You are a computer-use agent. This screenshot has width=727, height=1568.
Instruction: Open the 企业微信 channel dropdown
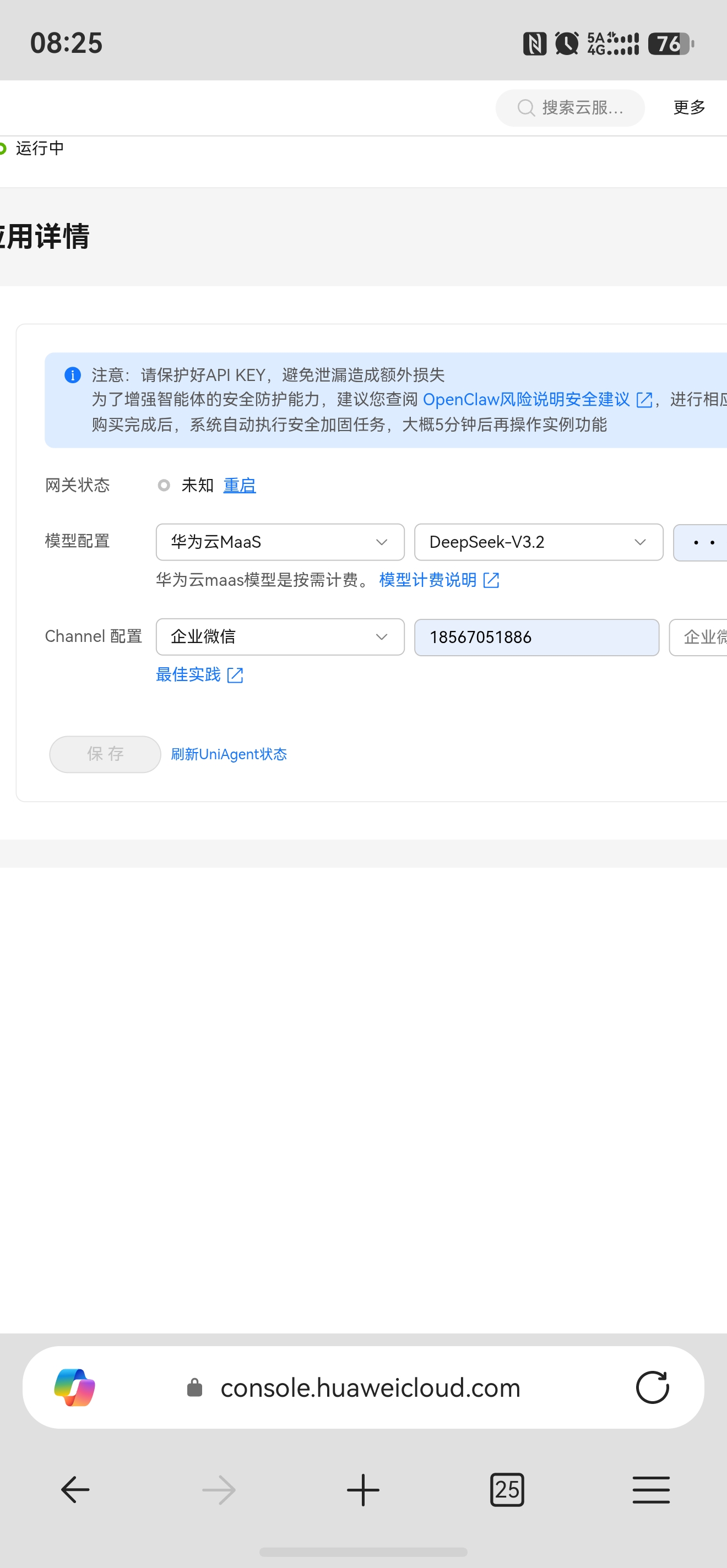[280, 636]
